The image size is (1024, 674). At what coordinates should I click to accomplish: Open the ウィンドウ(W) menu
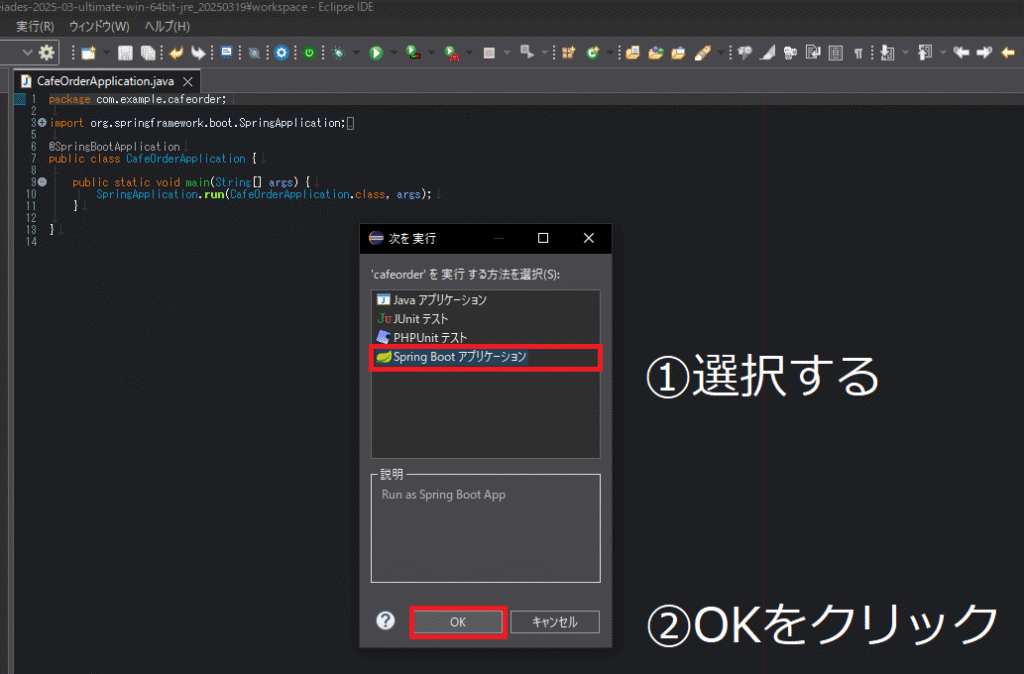[x=99, y=27]
